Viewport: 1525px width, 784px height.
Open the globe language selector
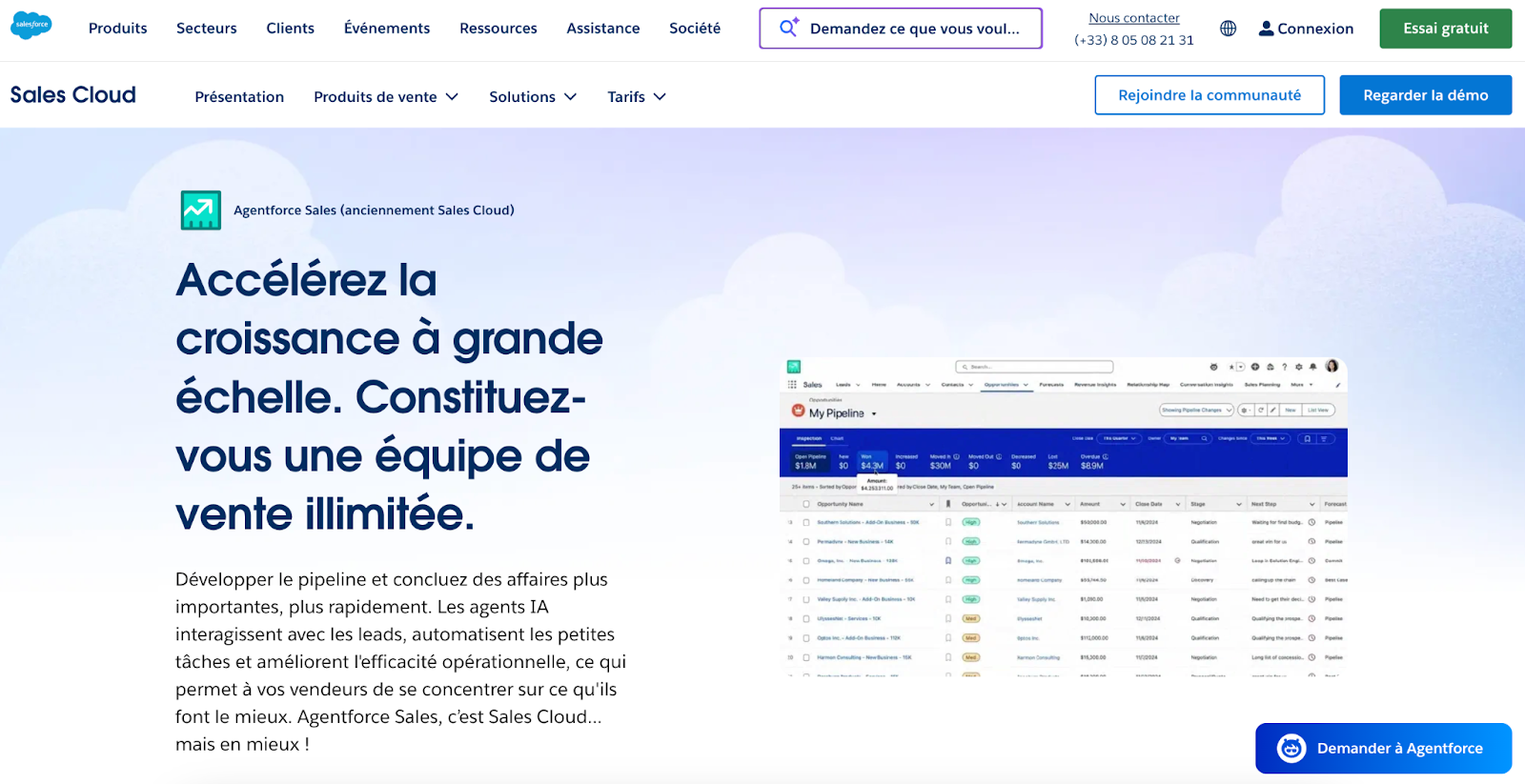1228,29
